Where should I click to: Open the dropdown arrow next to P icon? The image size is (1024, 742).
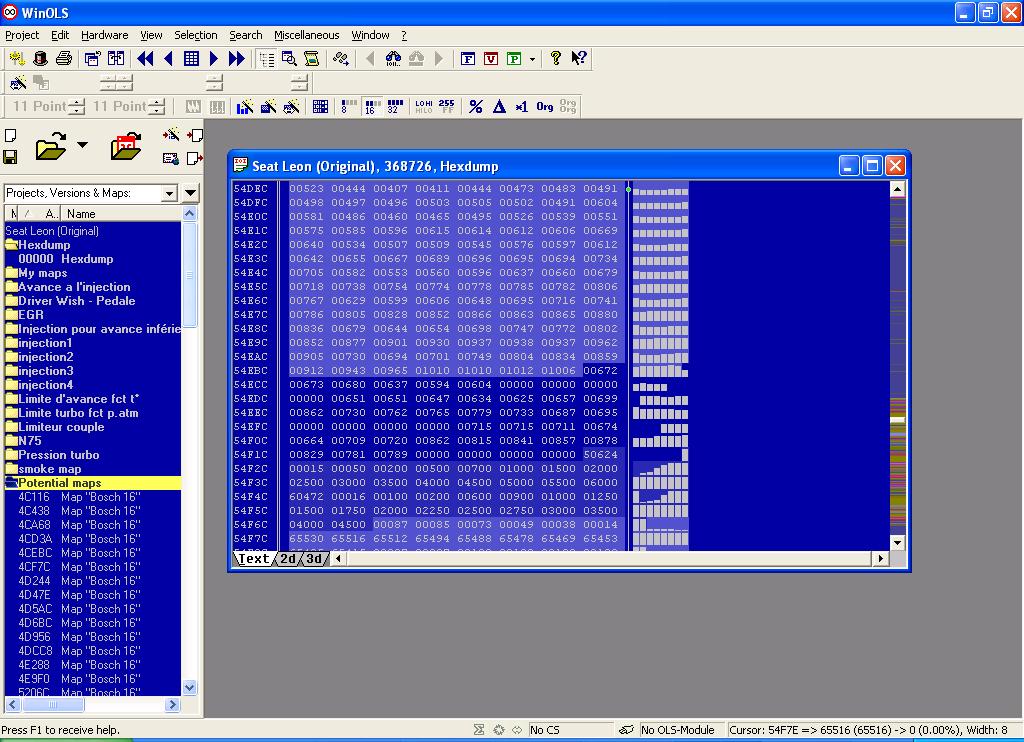[532, 59]
